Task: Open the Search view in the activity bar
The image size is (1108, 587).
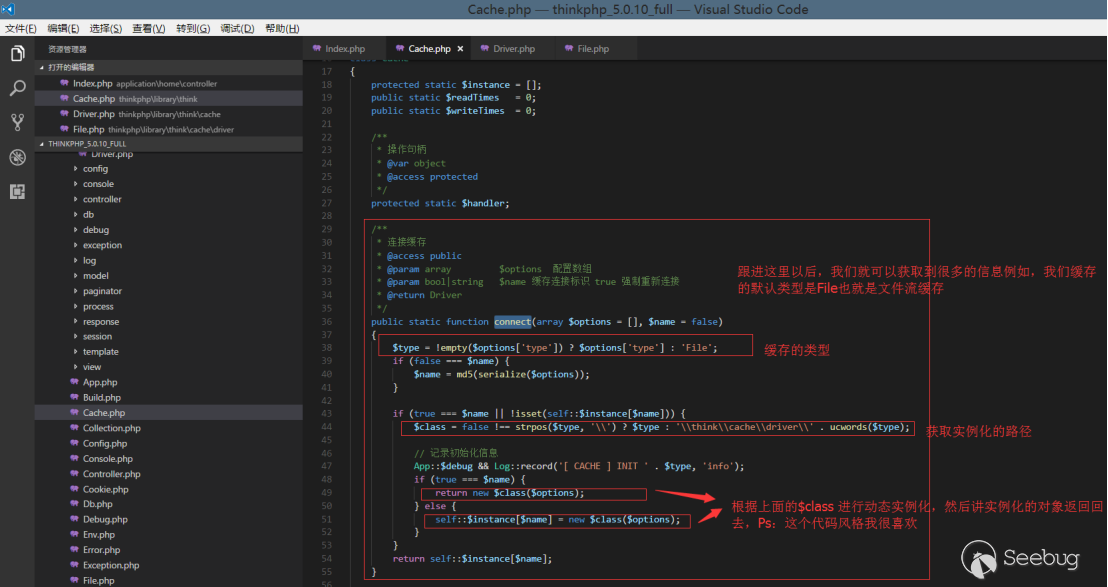Action: tap(18, 88)
